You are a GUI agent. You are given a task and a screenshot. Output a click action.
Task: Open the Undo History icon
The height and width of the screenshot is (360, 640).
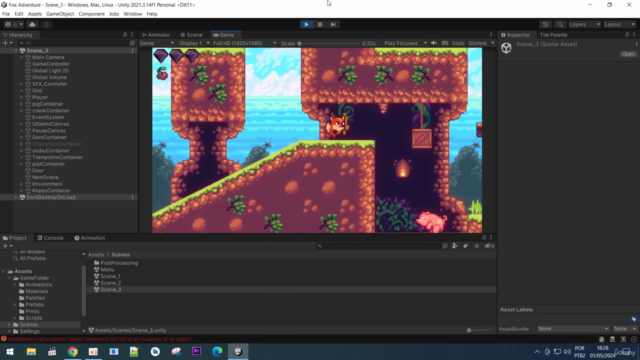[545, 24]
